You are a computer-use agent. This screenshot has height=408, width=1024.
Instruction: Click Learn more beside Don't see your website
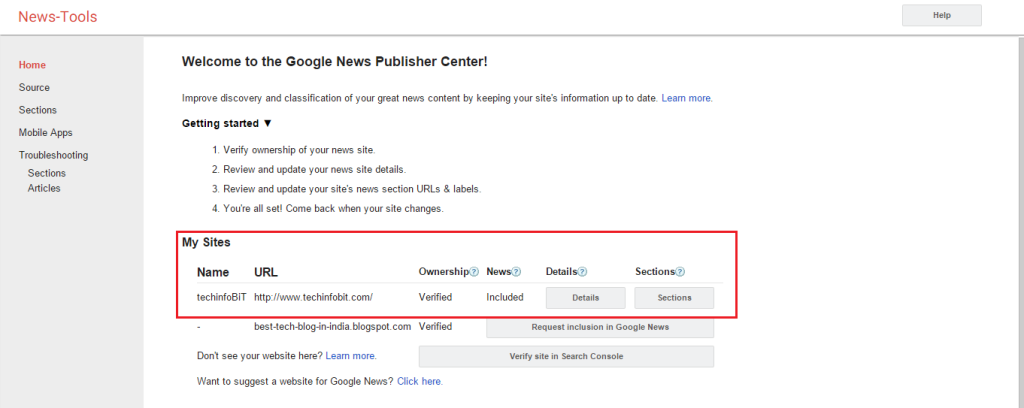point(350,356)
